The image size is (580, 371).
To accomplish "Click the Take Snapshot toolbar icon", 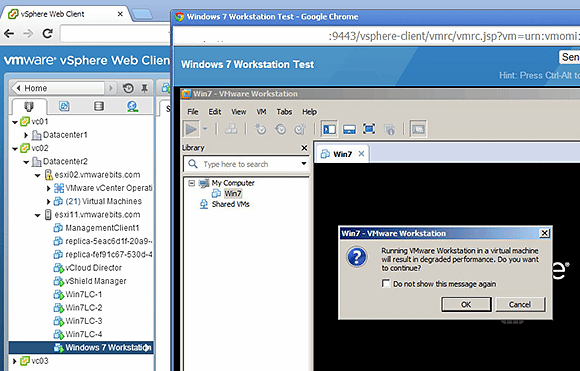I will (261, 129).
